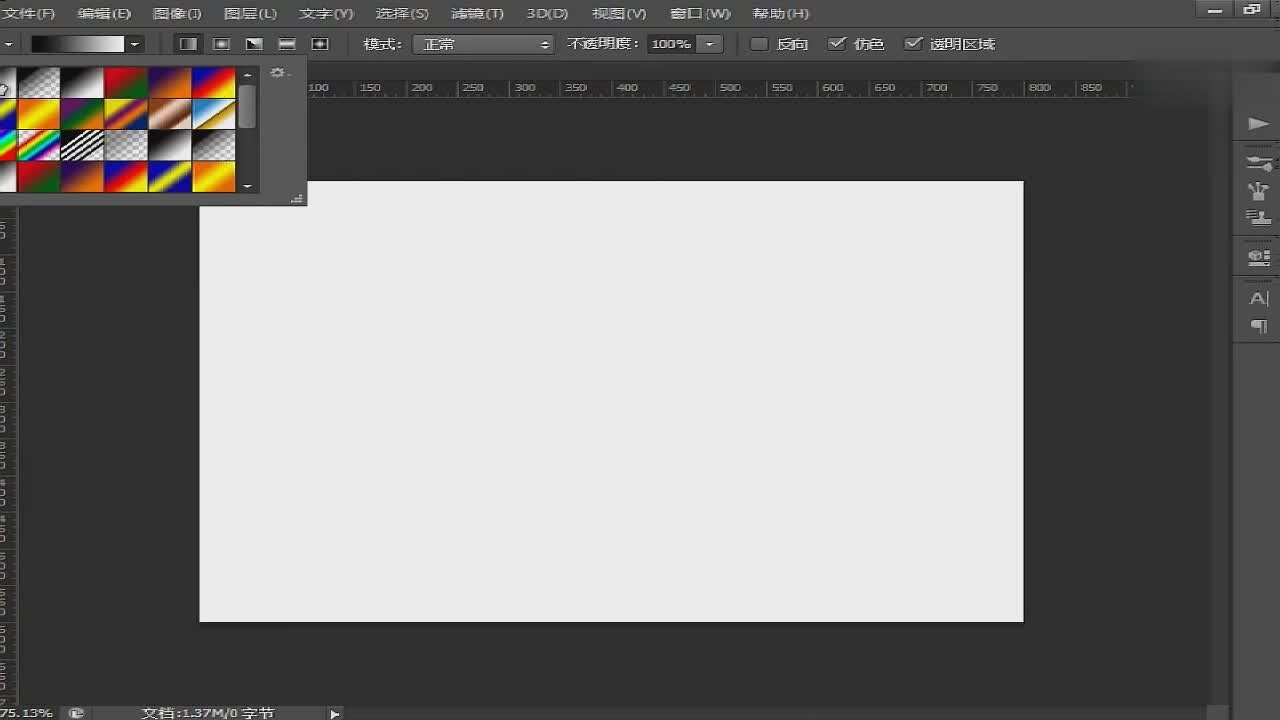Image resolution: width=1280 pixels, height=720 pixels.
Task: Select the Radial Gradient type icon
Action: tap(221, 44)
